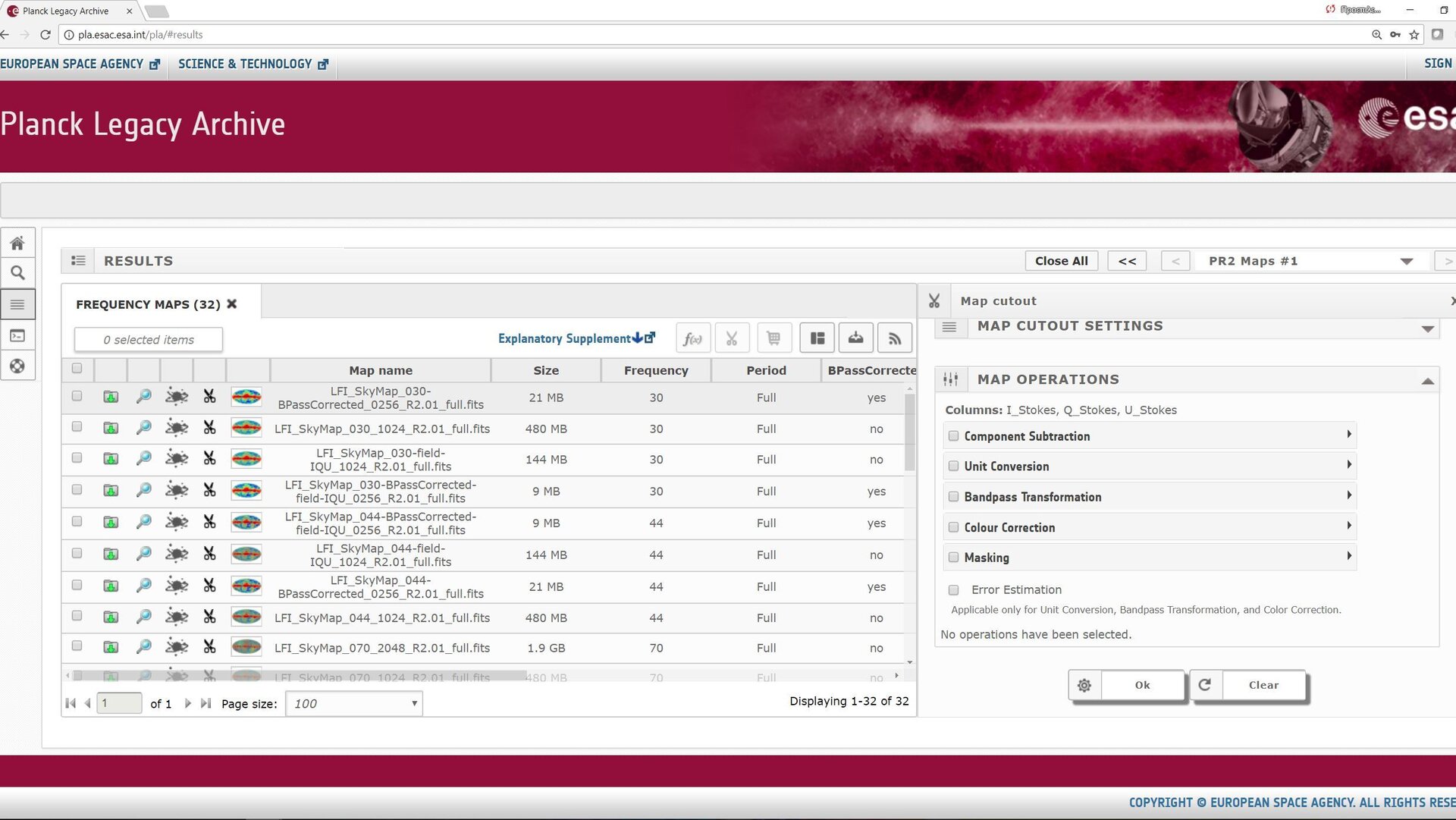Click the refresh icon beside Clear button
1456x820 pixels.
[x=1205, y=685]
